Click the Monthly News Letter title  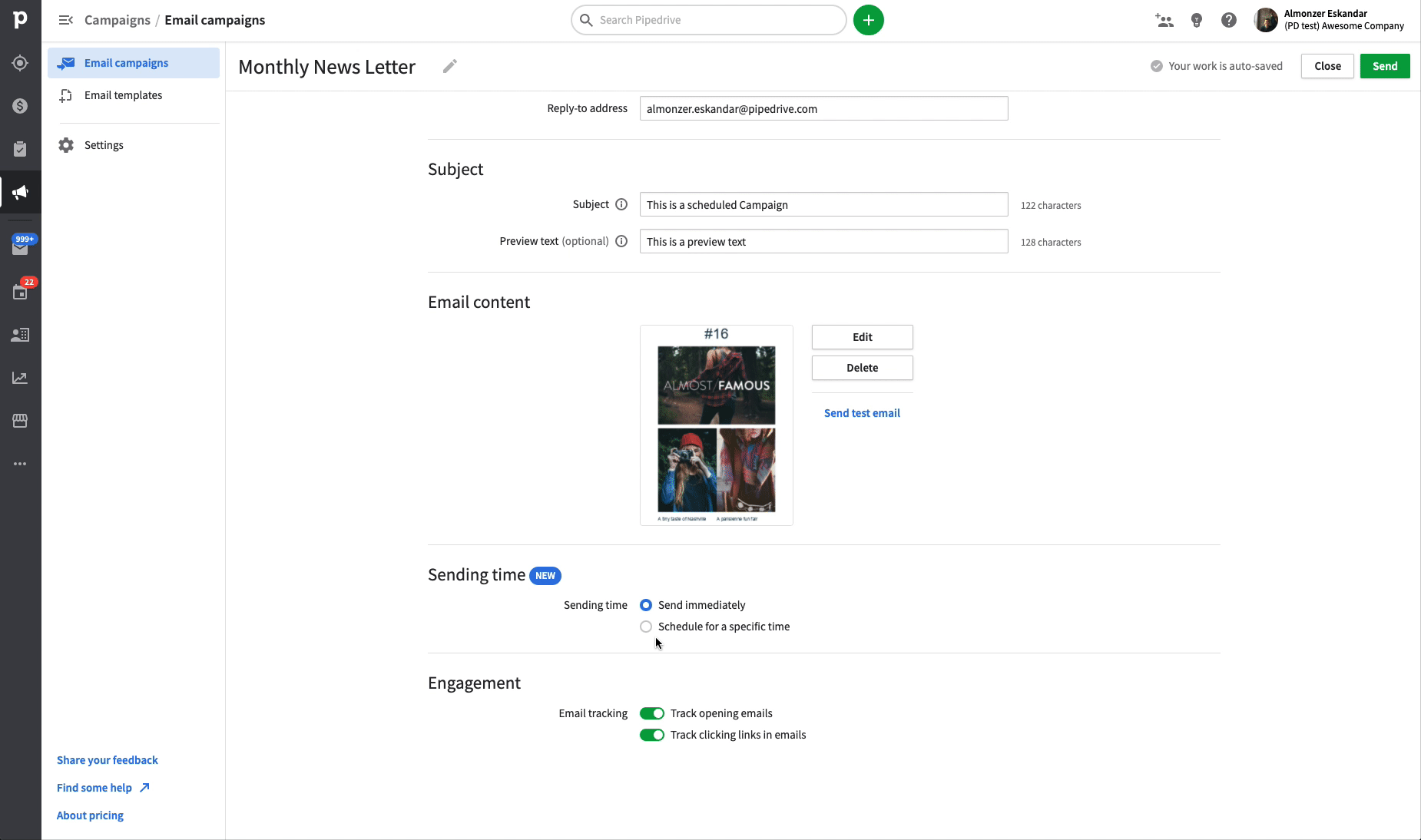(326, 67)
